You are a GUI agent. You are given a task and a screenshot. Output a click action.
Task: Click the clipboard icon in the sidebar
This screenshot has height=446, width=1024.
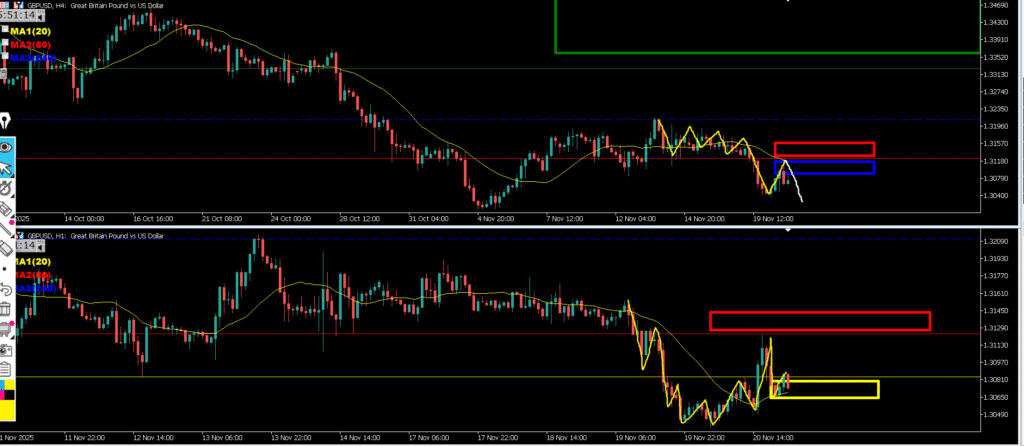(x=5, y=370)
